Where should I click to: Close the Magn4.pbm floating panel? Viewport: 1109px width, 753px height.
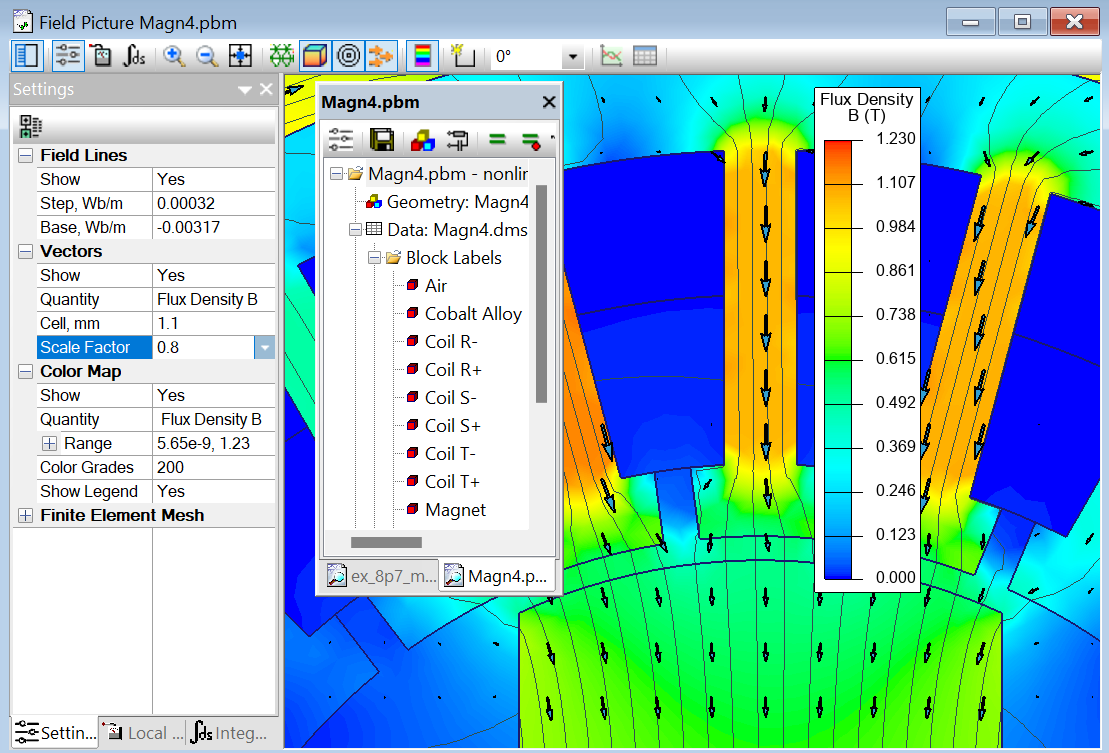tap(548, 102)
